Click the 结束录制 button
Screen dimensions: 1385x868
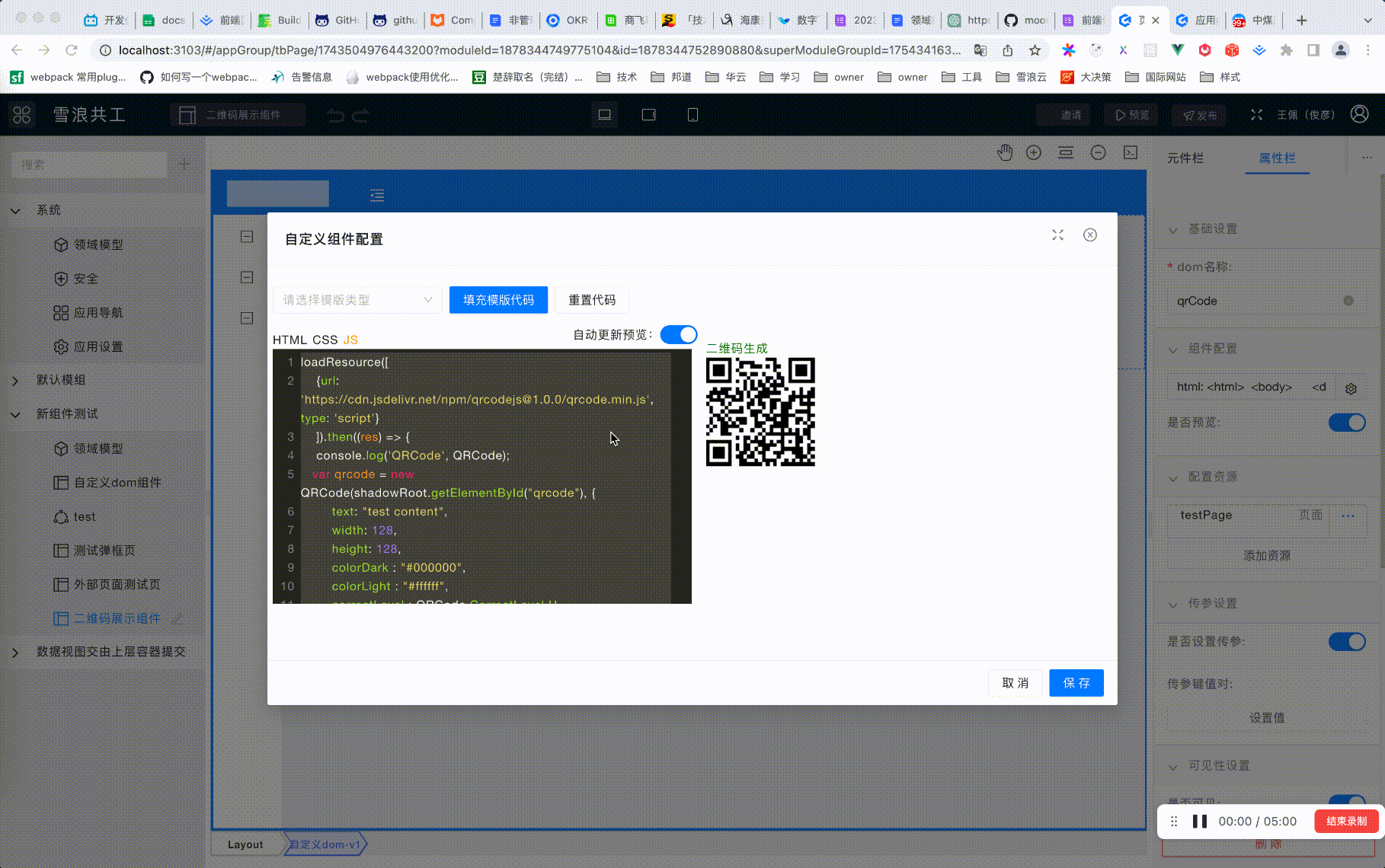pyautogui.click(x=1346, y=821)
